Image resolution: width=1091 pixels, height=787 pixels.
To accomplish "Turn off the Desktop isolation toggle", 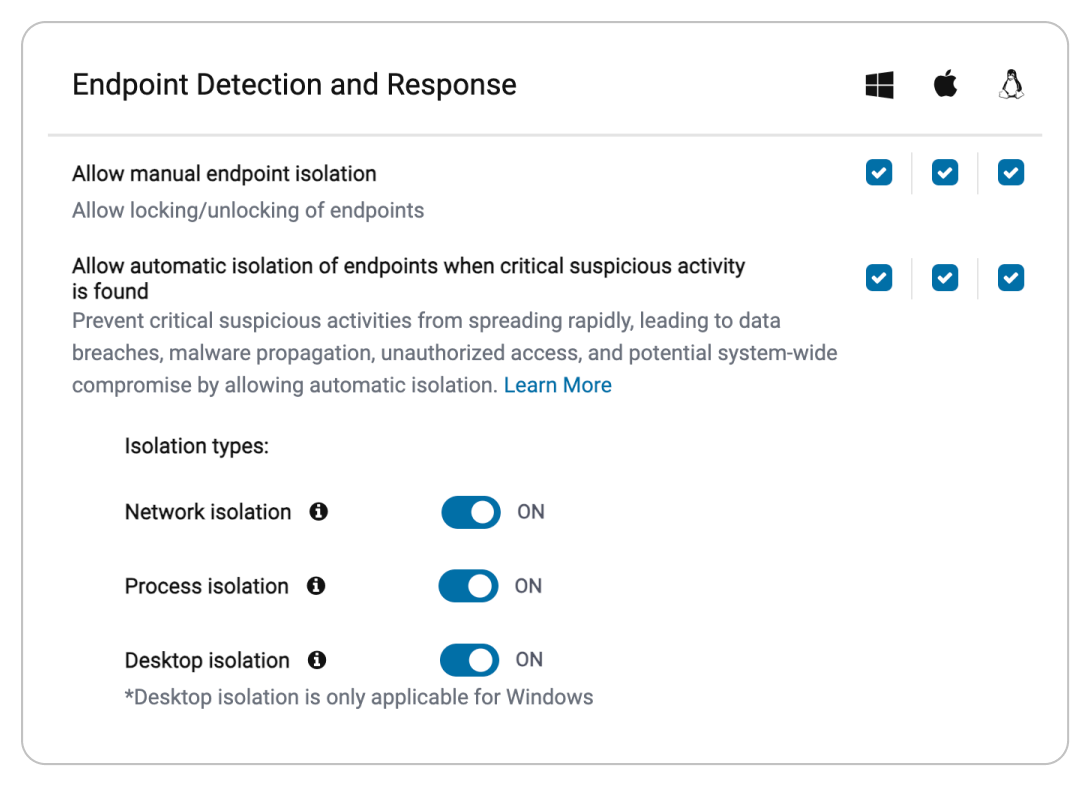I will 470,660.
